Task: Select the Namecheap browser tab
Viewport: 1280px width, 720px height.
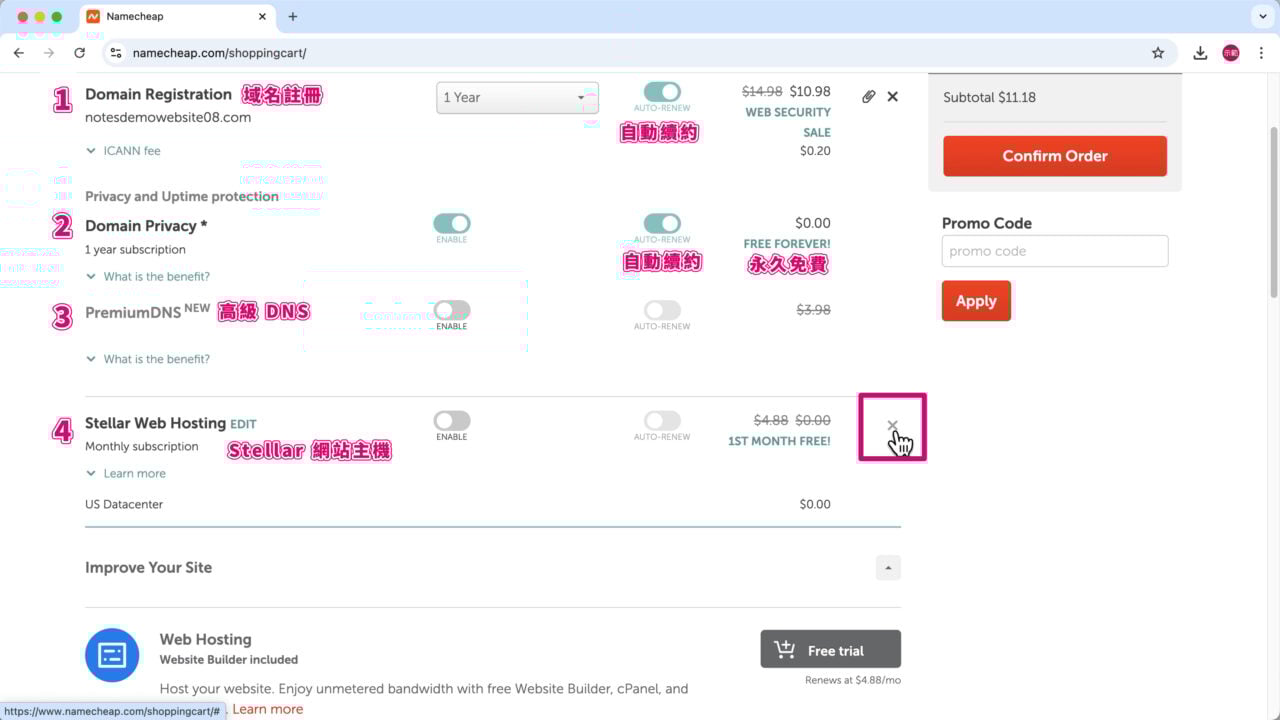Action: (x=170, y=17)
